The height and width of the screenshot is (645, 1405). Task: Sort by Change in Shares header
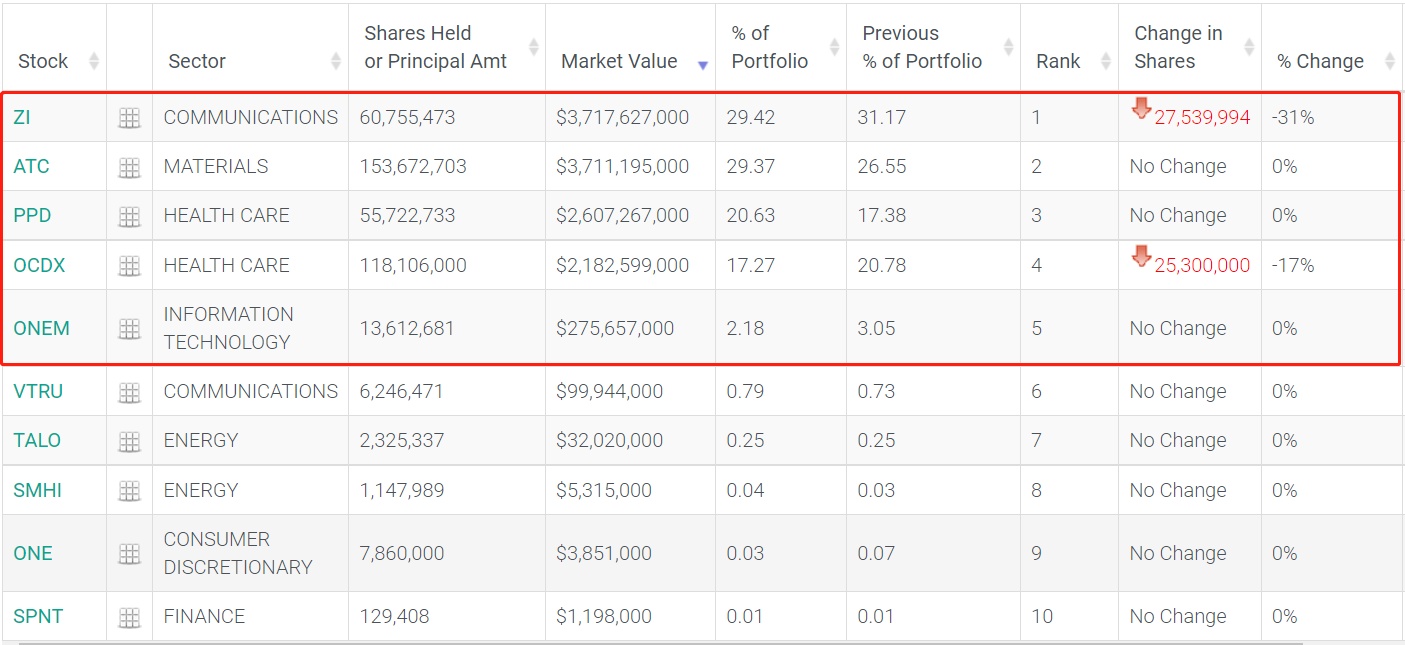click(1178, 47)
